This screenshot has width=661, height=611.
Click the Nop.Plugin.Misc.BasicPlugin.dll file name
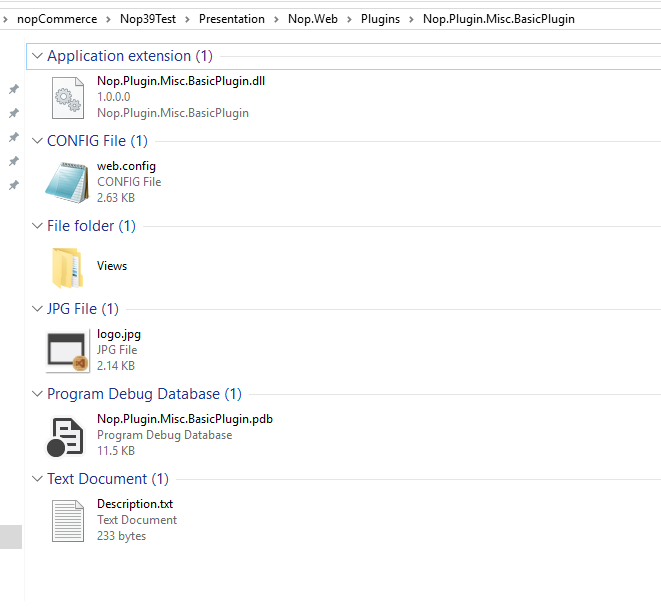[181, 81]
